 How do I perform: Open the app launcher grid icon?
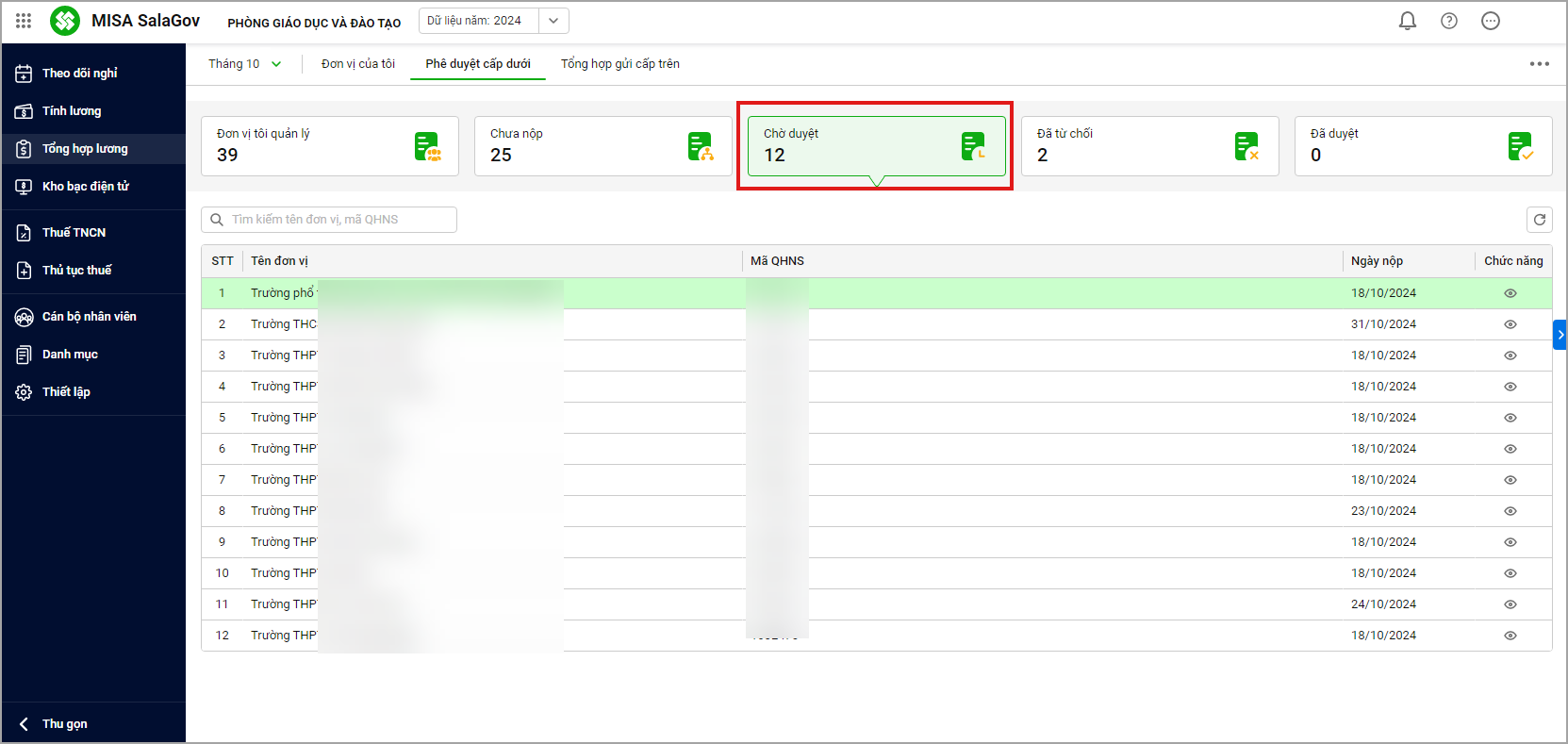pyautogui.click(x=24, y=21)
